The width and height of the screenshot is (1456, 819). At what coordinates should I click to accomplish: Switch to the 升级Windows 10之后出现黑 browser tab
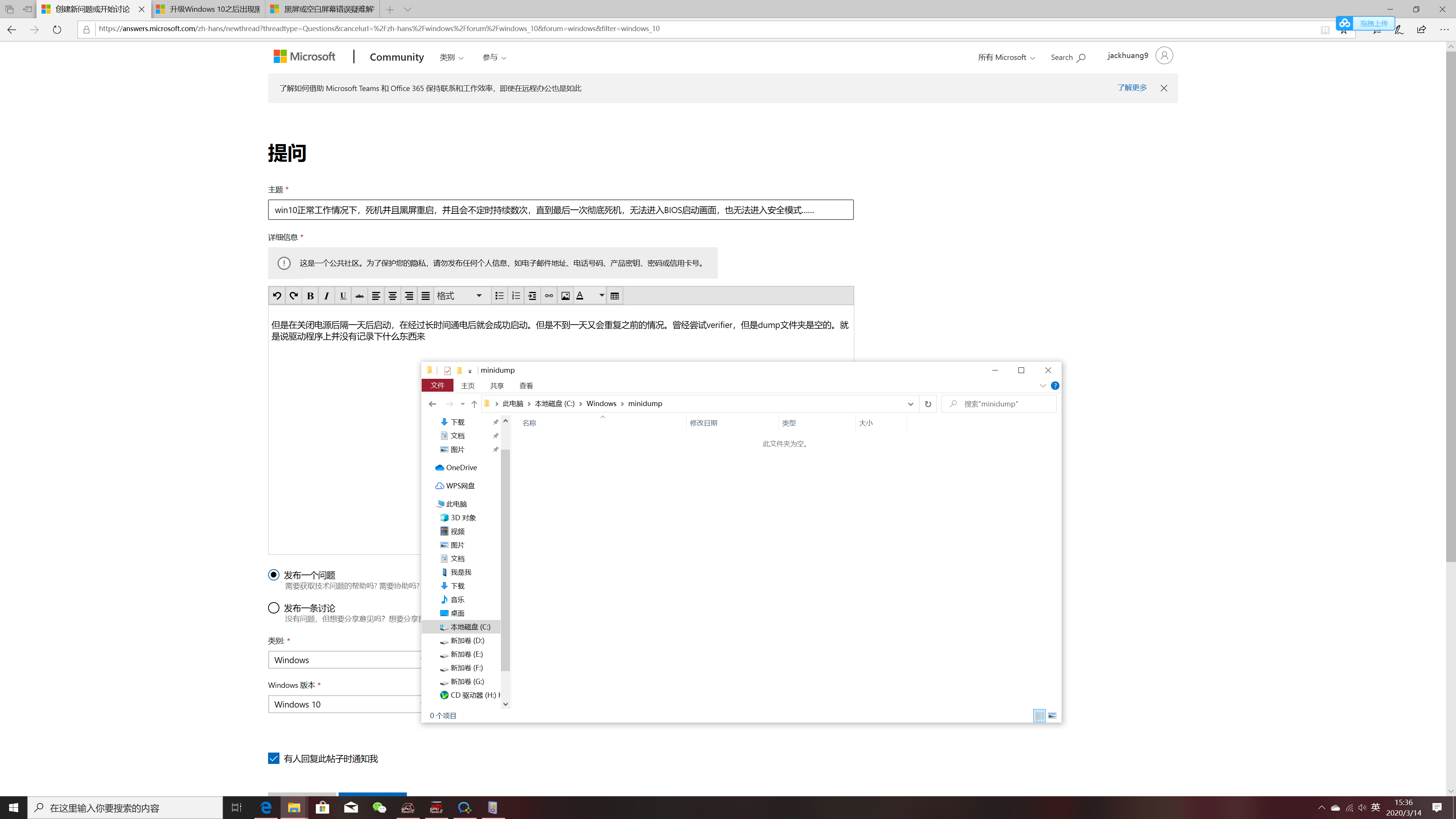[209, 9]
